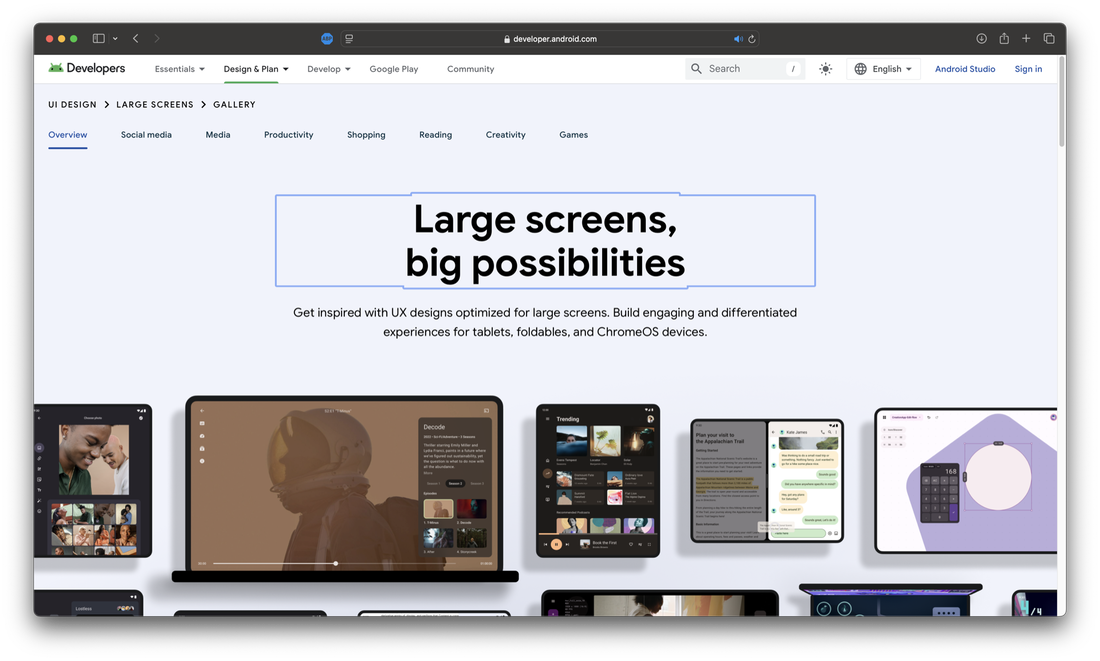The image size is (1100, 661).
Task: Mute the tab audio speaker icon
Action: tap(738, 39)
